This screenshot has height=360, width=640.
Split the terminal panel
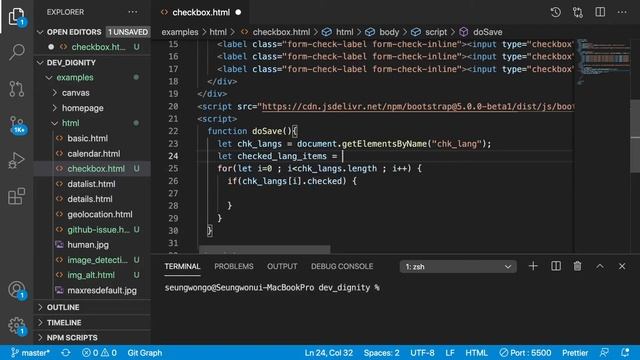click(x=556, y=266)
